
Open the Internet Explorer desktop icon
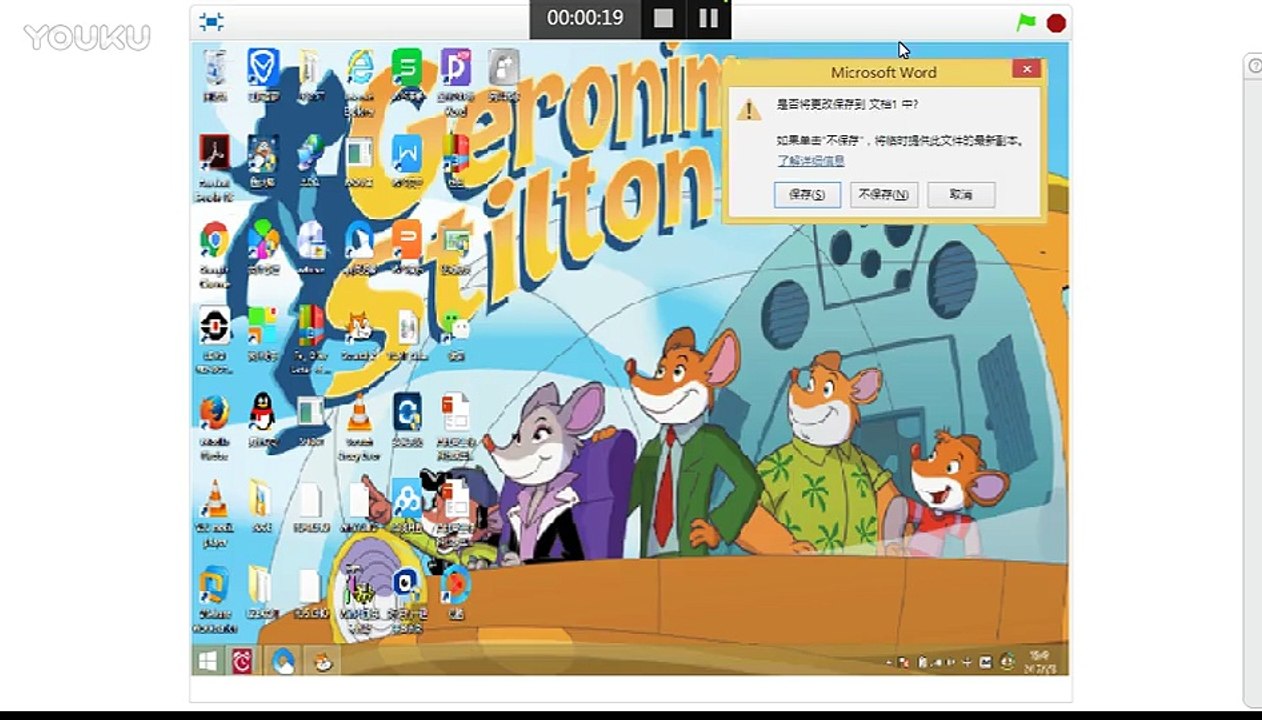click(360, 68)
